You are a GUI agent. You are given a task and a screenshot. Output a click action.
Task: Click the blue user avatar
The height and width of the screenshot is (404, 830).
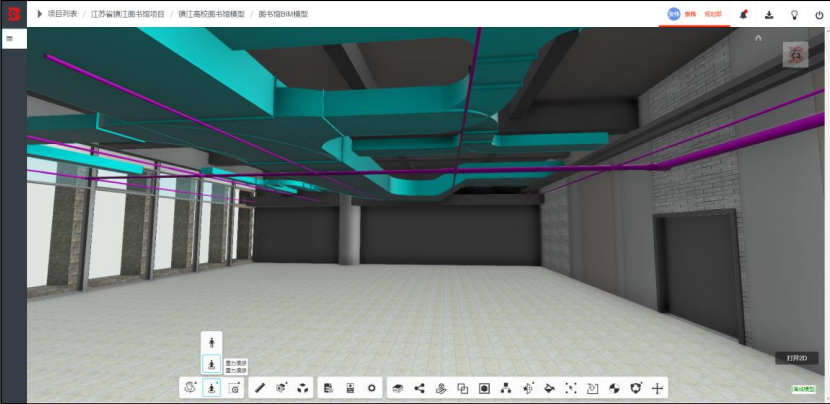[673, 14]
